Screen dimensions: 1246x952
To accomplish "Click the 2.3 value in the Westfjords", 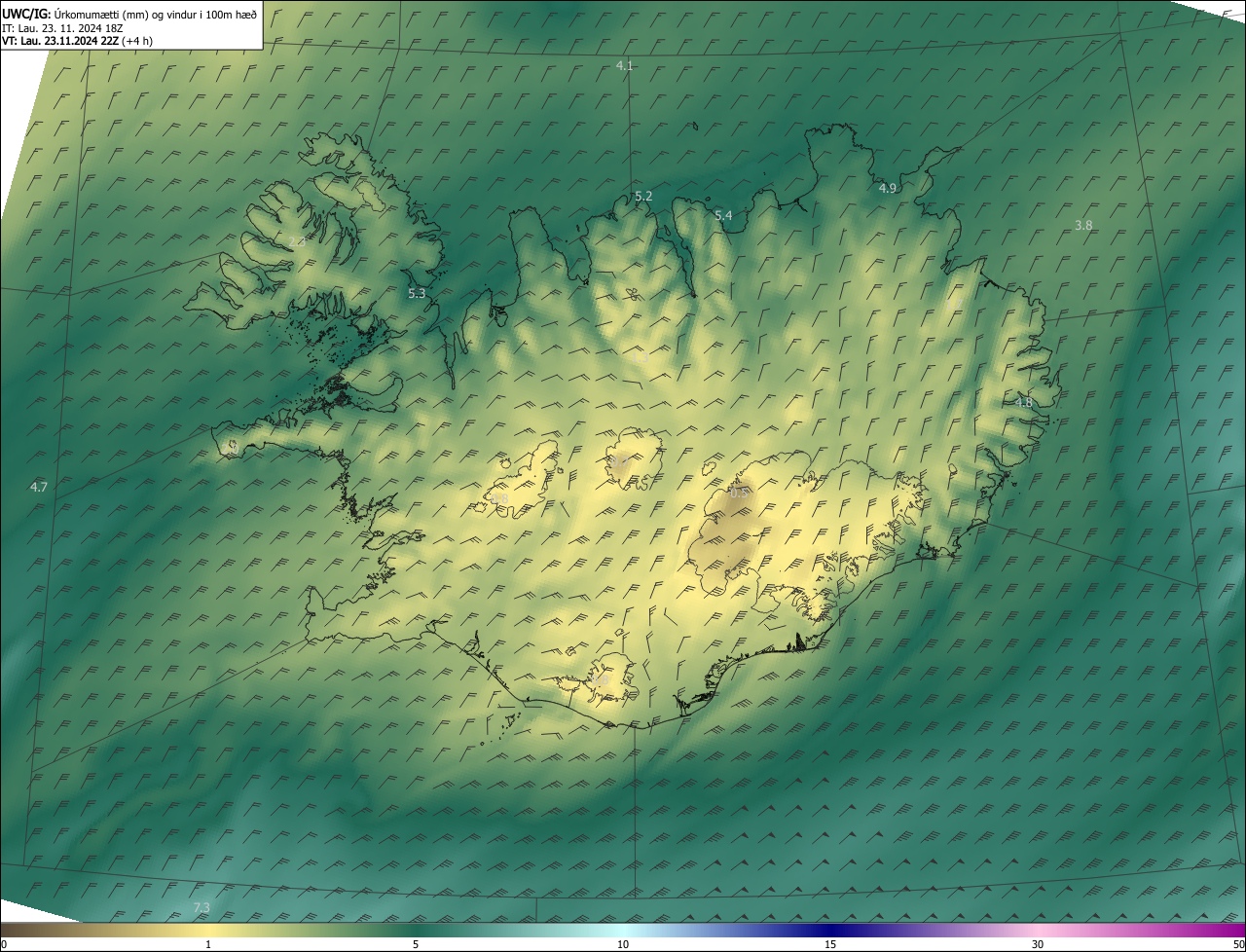I will tap(297, 241).
